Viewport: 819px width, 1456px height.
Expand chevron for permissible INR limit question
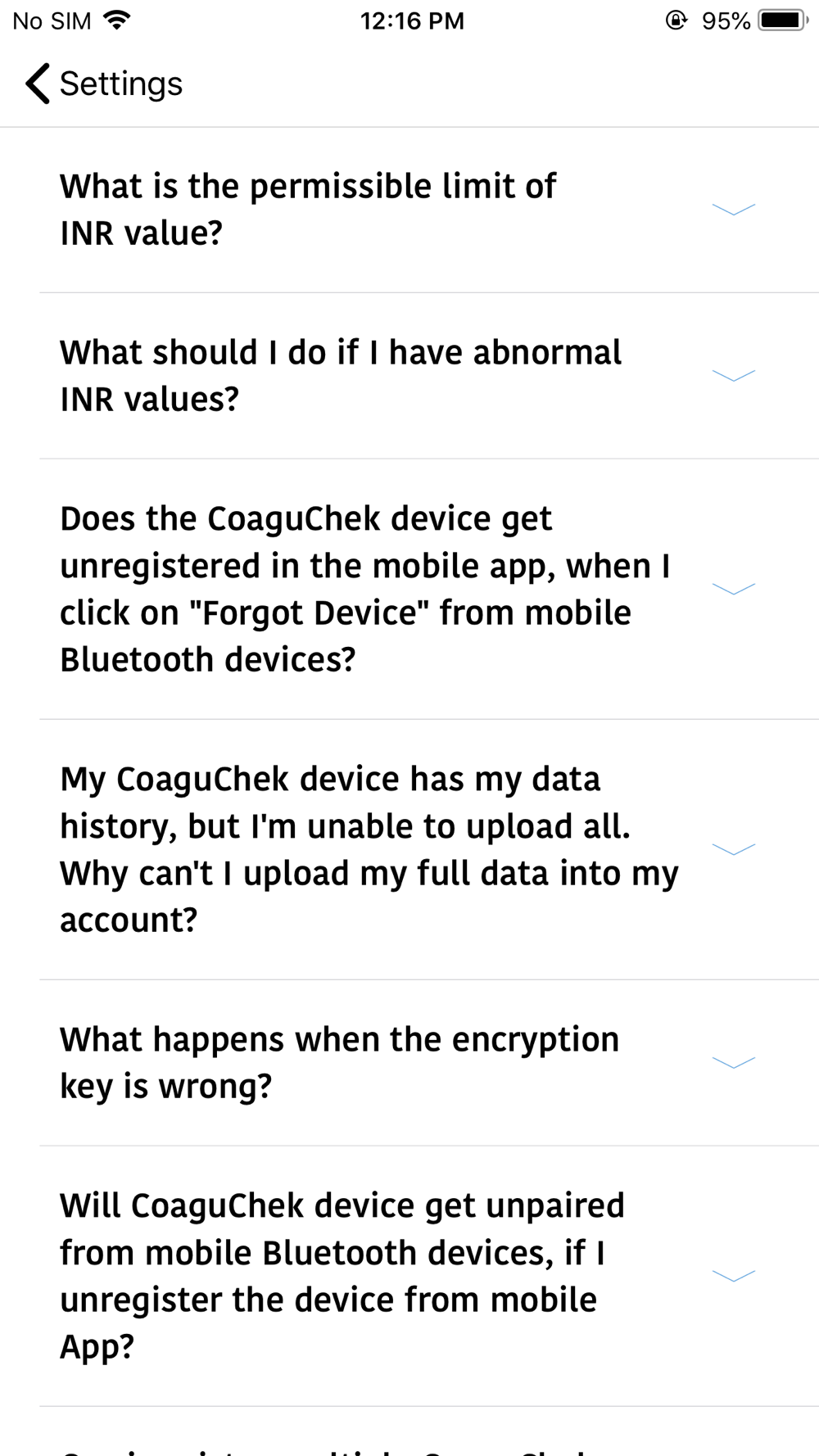pos(734,210)
